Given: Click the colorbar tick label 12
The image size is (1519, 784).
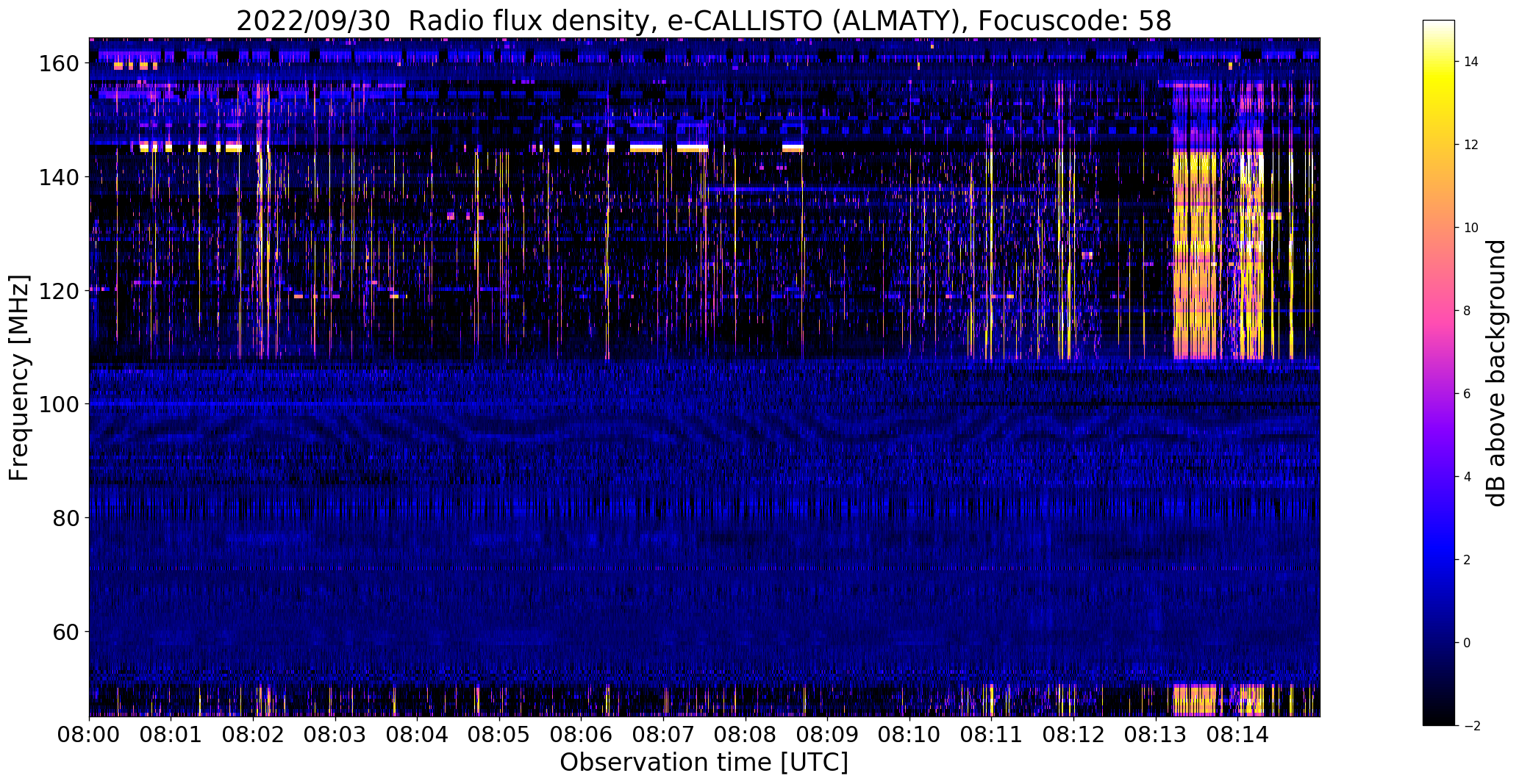Looking at the screenshot, I should tap(1471, 145).
